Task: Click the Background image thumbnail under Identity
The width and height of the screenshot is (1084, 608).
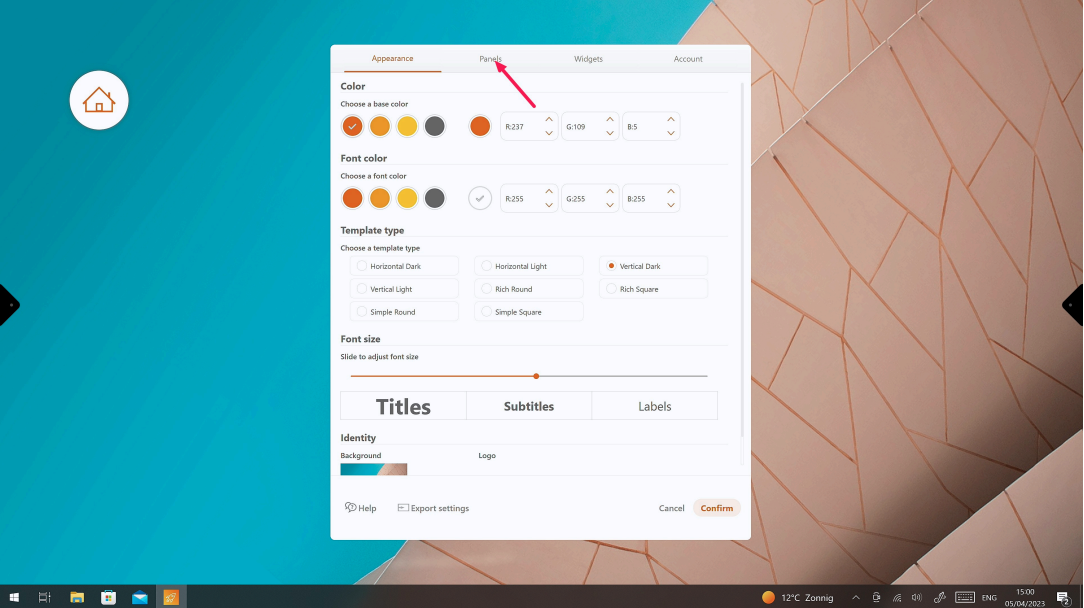Action: coord(373,469)
